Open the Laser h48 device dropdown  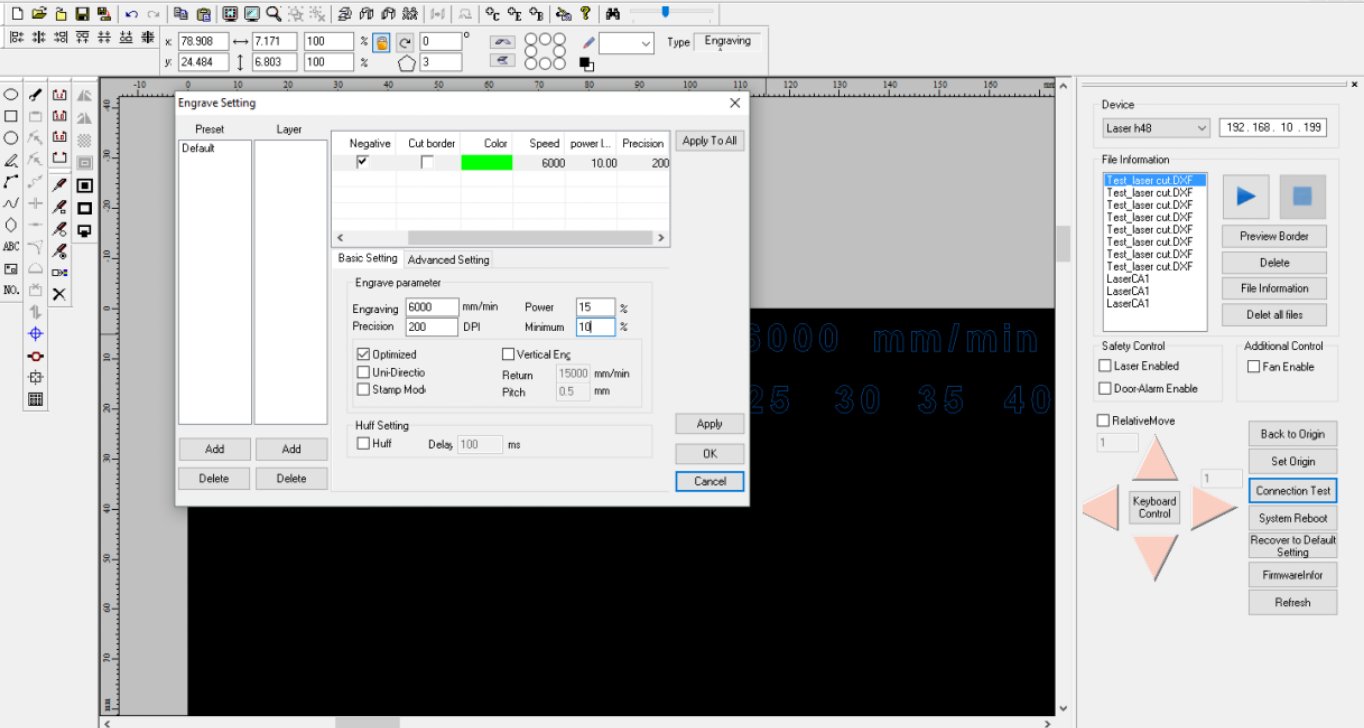click(1155, 128)
